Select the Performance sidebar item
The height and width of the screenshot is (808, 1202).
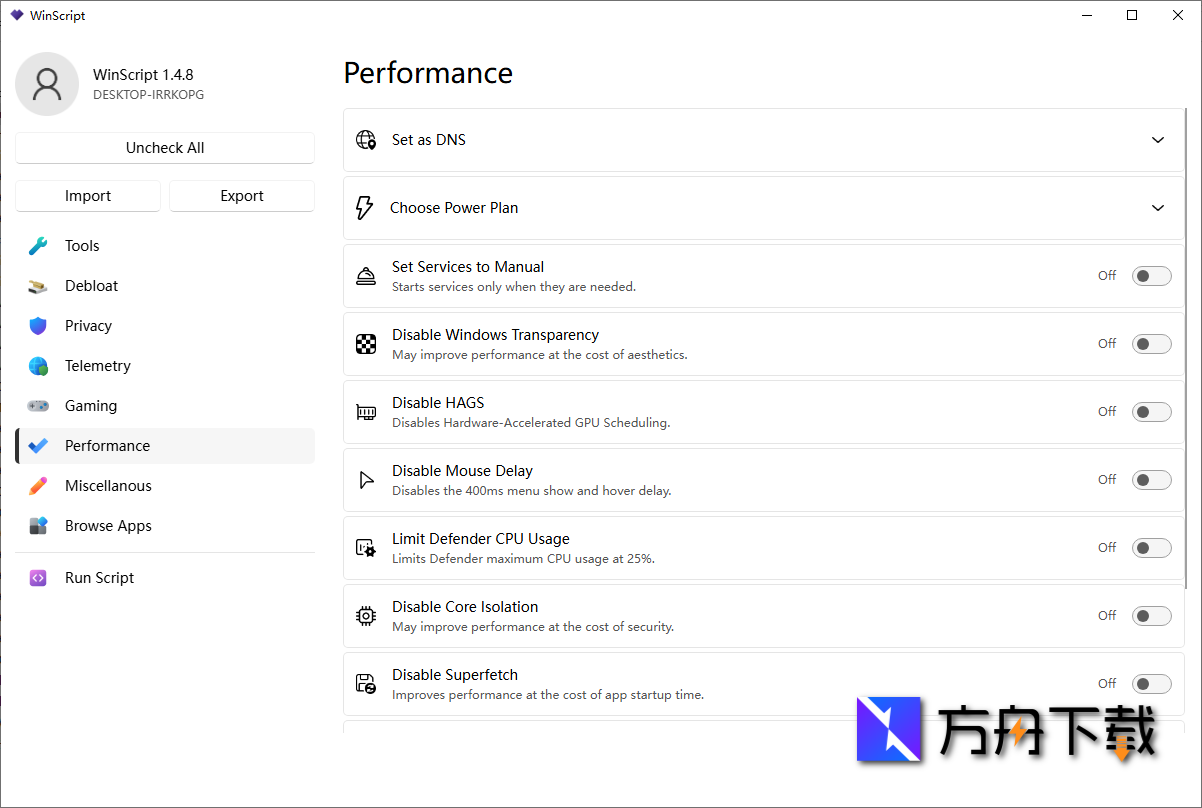(107, 446)
